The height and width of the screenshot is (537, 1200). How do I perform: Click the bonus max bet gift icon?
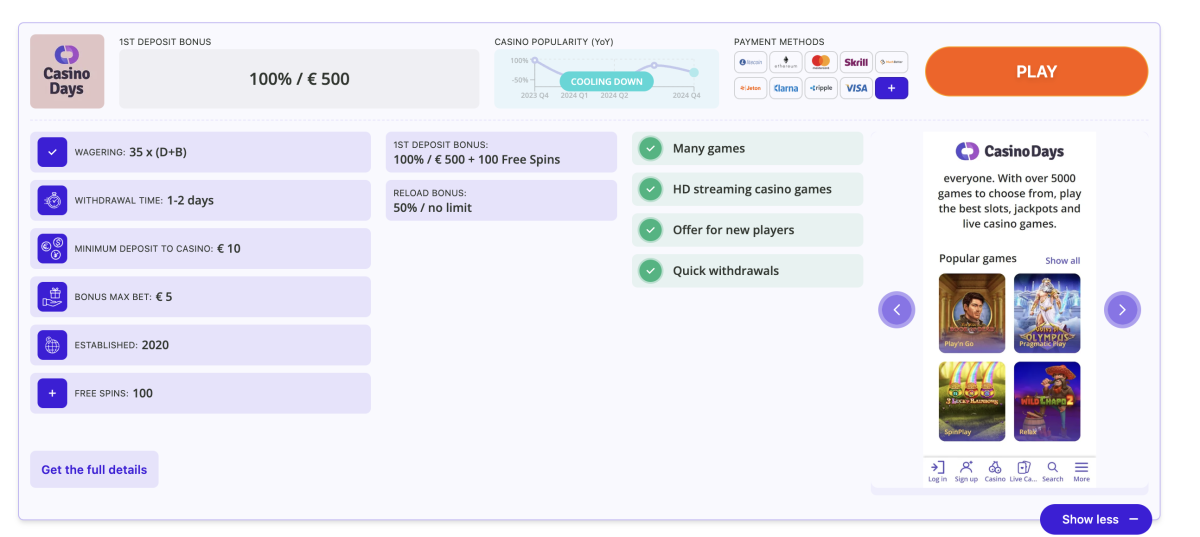[52, 296]
